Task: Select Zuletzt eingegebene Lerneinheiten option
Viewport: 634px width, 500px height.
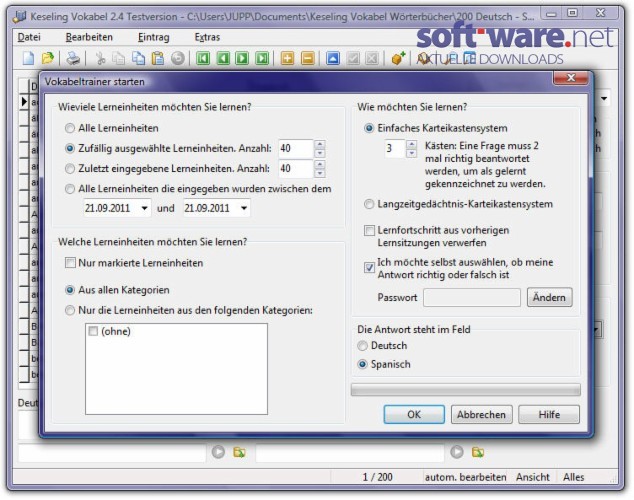Action: [x=70, y=169]
